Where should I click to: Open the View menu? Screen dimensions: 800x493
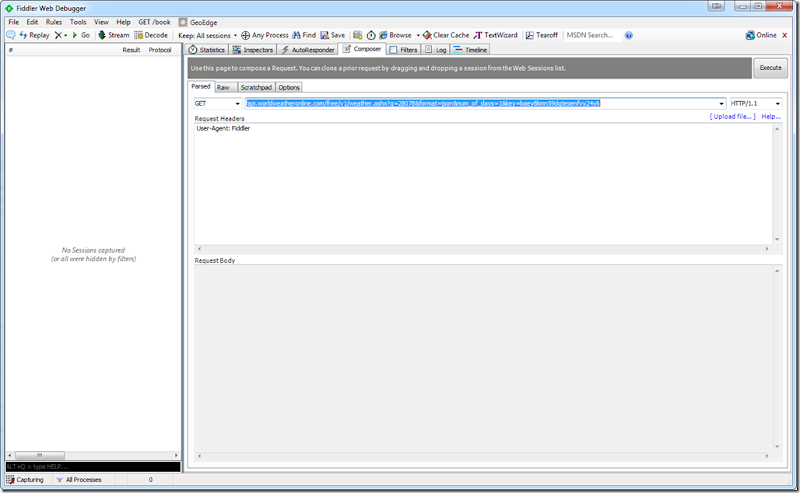coord(101,22)
